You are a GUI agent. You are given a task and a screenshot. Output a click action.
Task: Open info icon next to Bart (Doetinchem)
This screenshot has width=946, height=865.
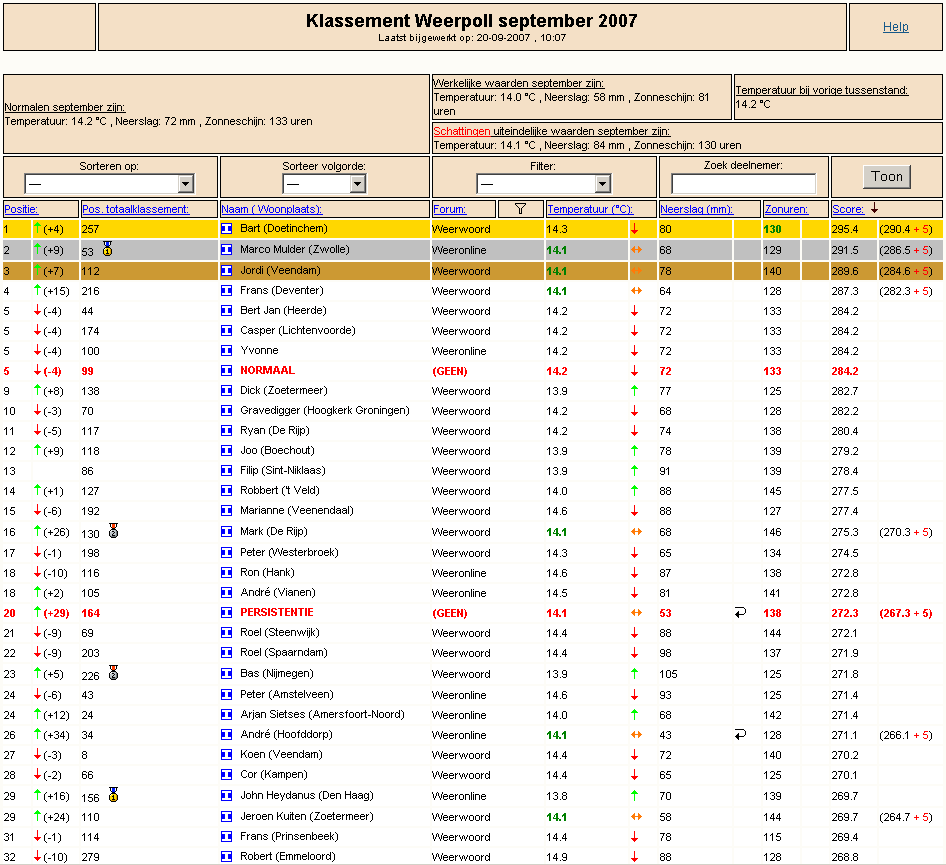point(226,229)
